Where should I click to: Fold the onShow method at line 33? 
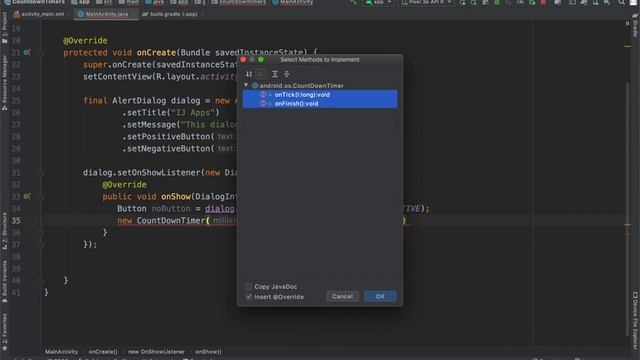coord(41,197)
